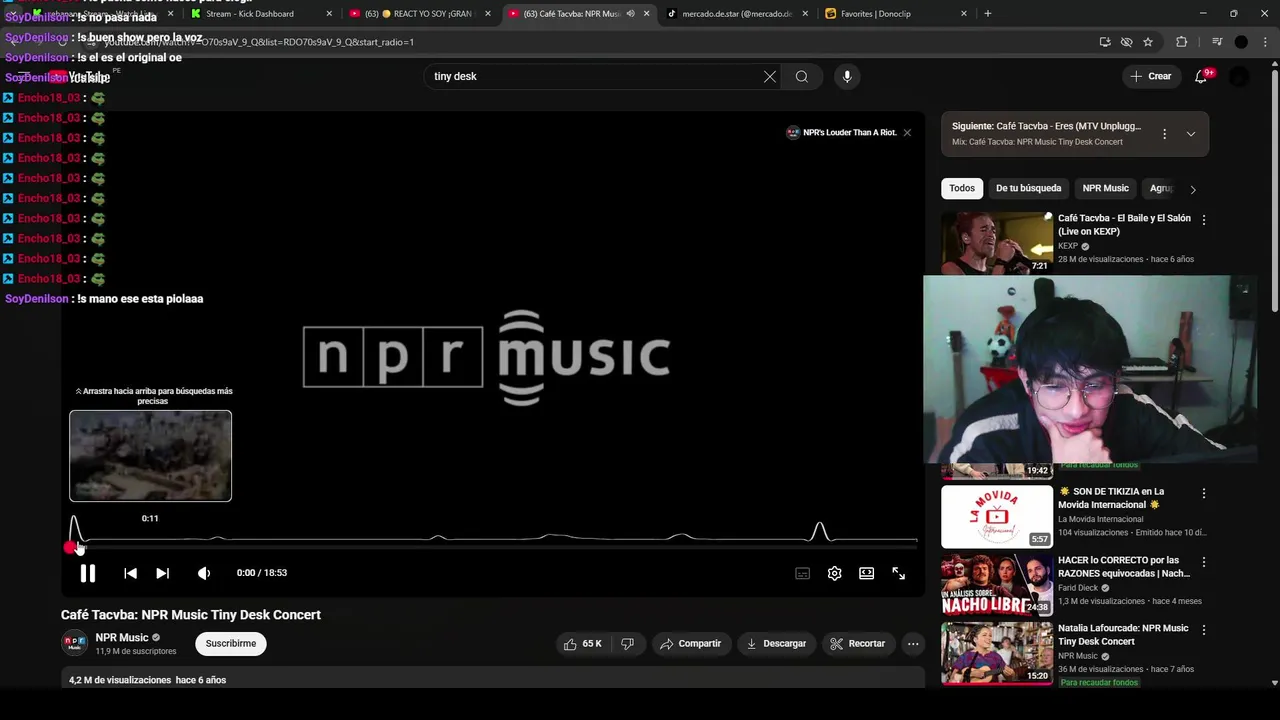1280x720 pixels.
Task: Click install app icon in address bar
Action: (x=1105, y=42)
